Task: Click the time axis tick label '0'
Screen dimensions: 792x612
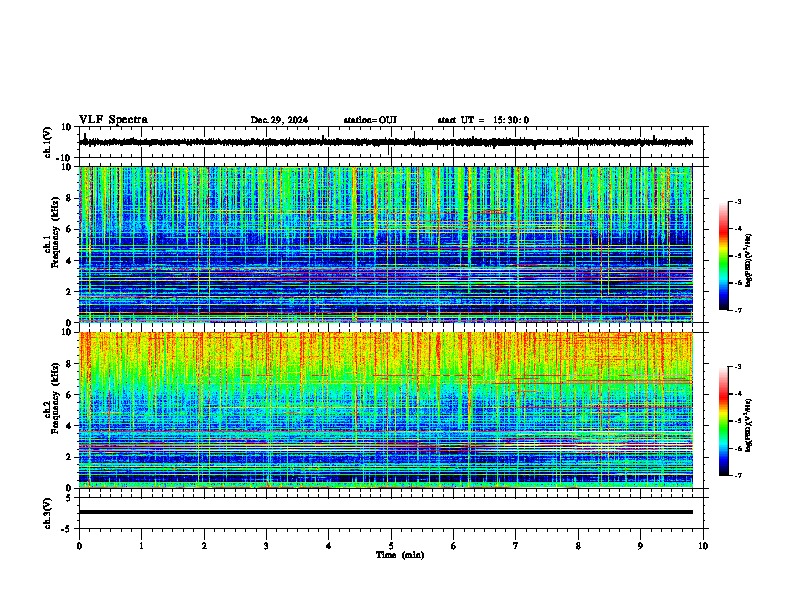Action: 79,546
